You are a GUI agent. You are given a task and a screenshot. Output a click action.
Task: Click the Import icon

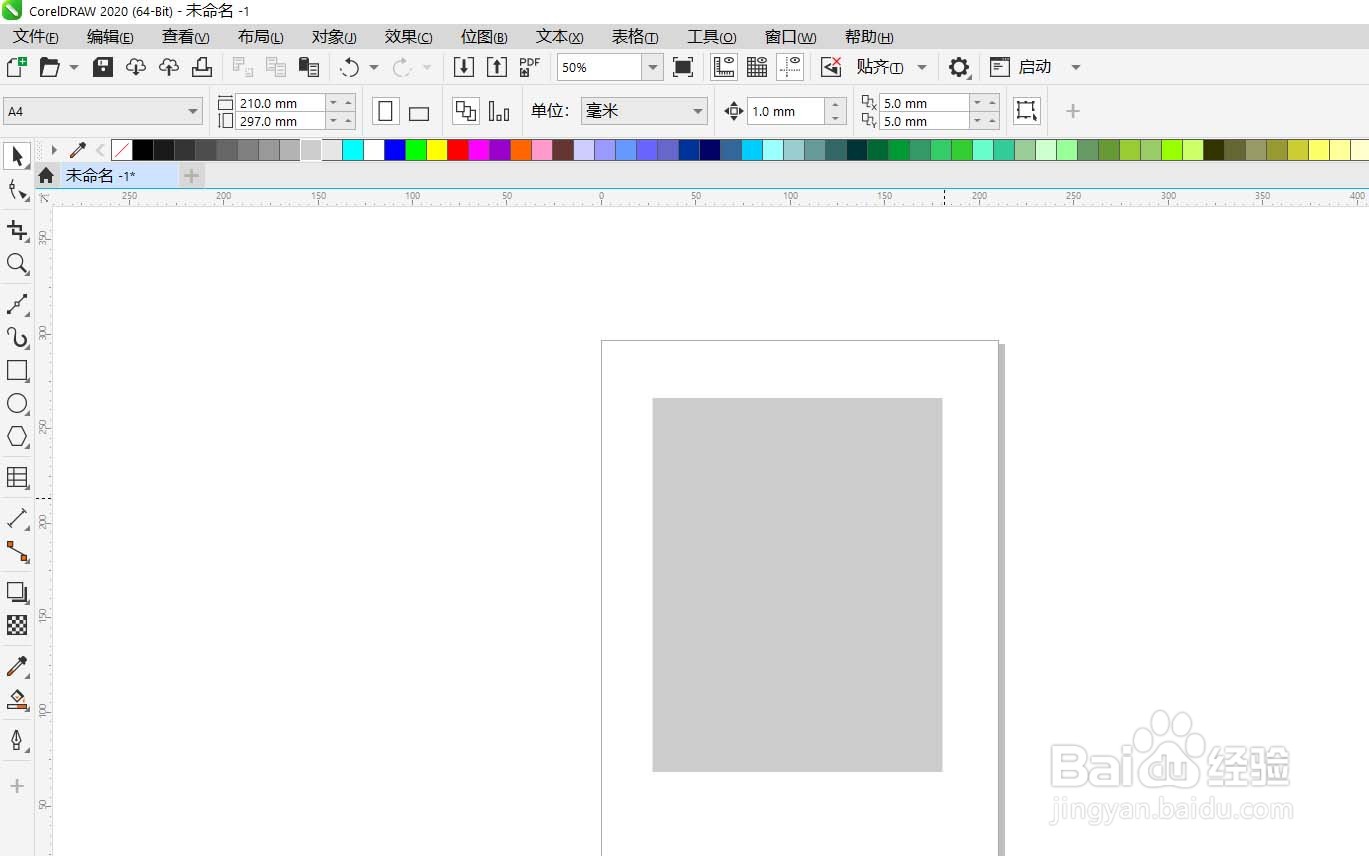464,67
